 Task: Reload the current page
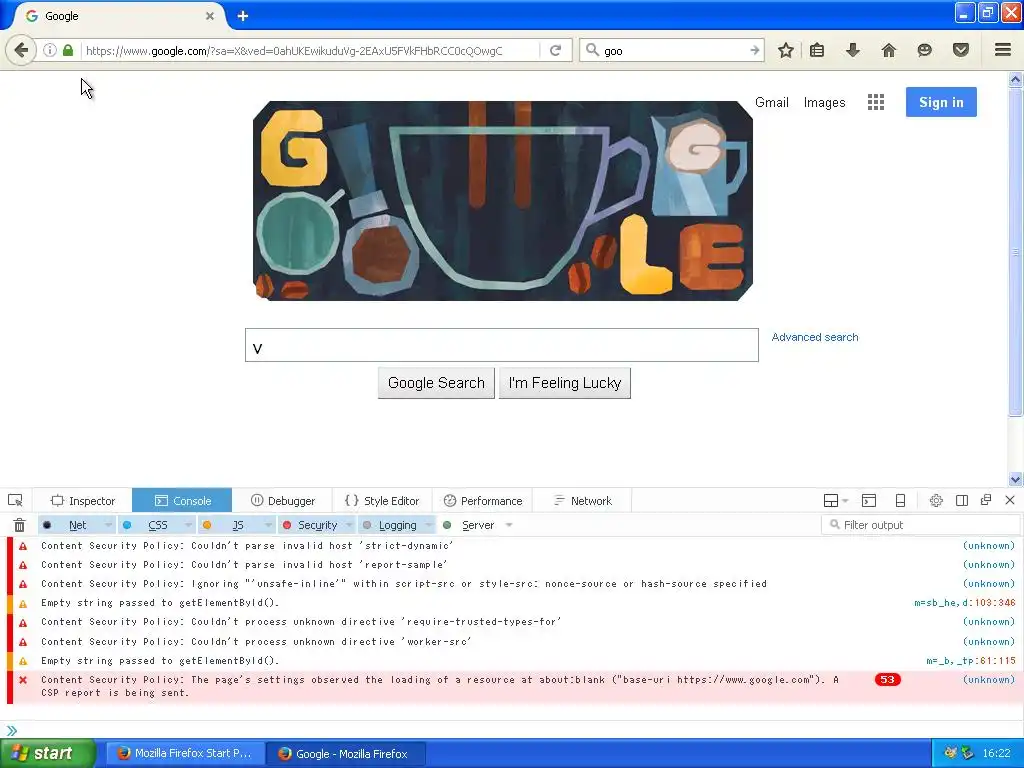556,50
